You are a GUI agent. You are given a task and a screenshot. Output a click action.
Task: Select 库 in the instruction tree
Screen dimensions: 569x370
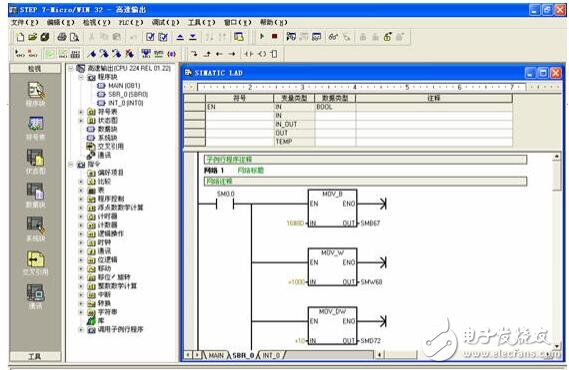click(x=101, y=321)
